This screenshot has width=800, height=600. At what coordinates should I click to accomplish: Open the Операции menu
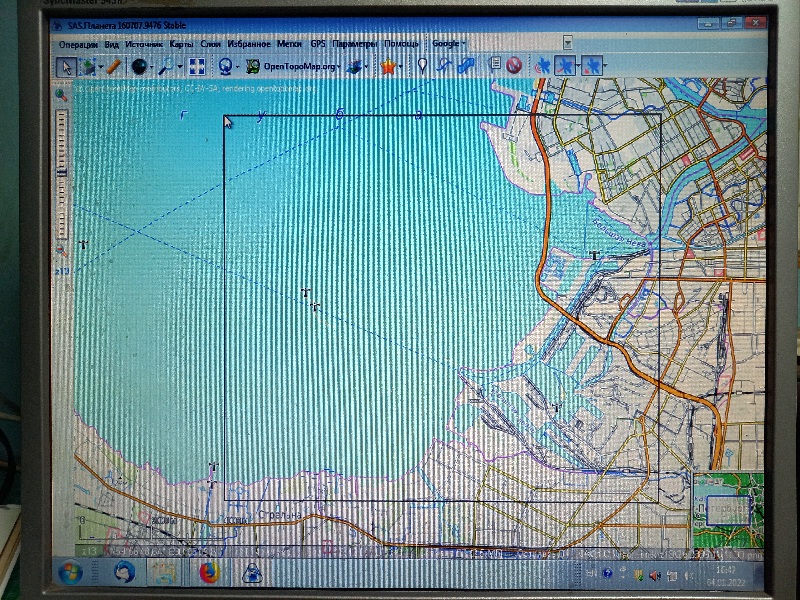click(x=78, y=44)
